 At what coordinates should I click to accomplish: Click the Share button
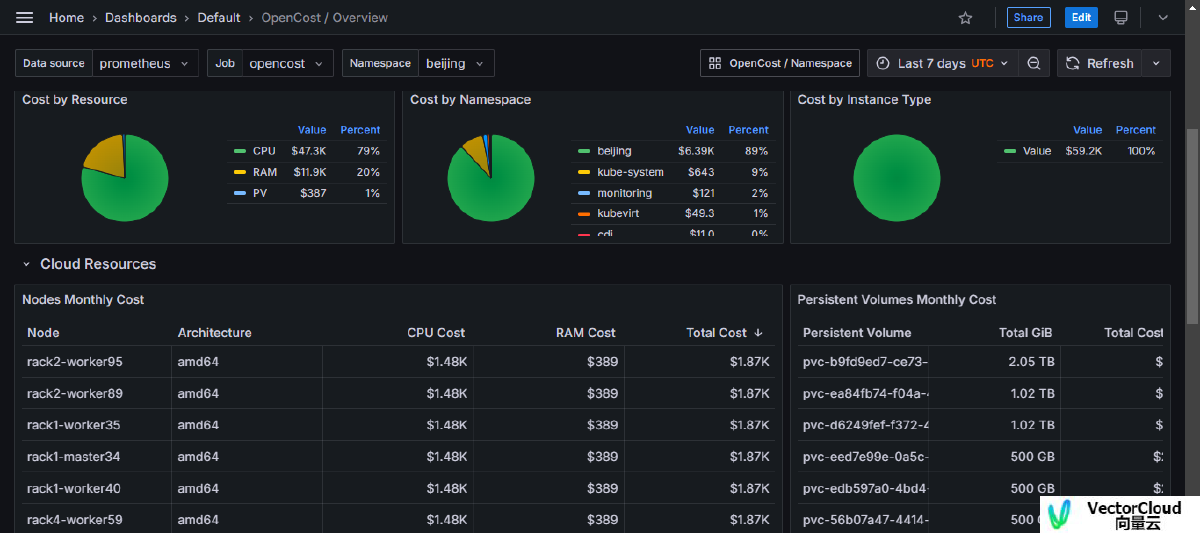click(1028, 17)
